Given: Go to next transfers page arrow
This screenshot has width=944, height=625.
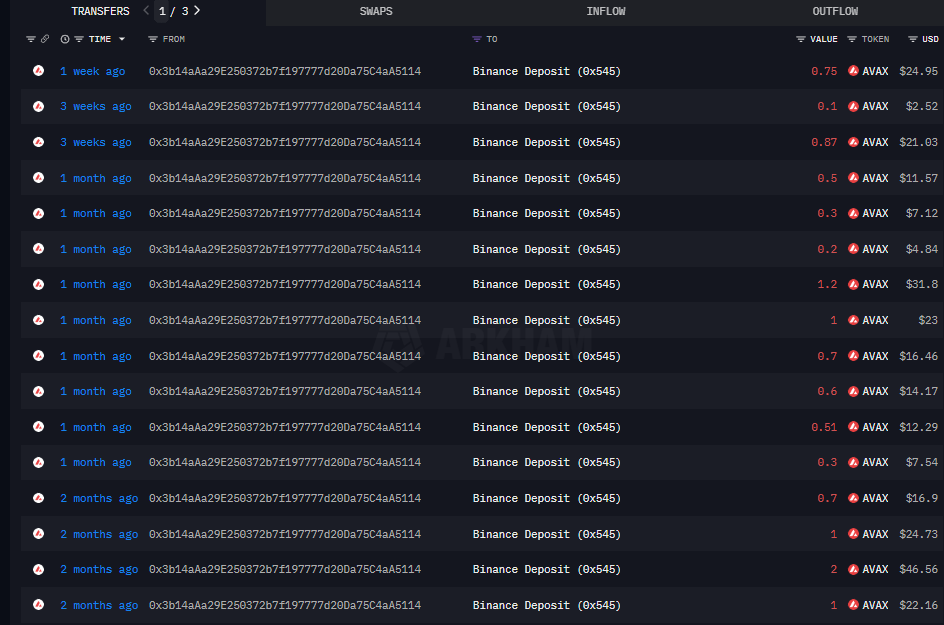Looking at the screenshot, I should point(197,11).
